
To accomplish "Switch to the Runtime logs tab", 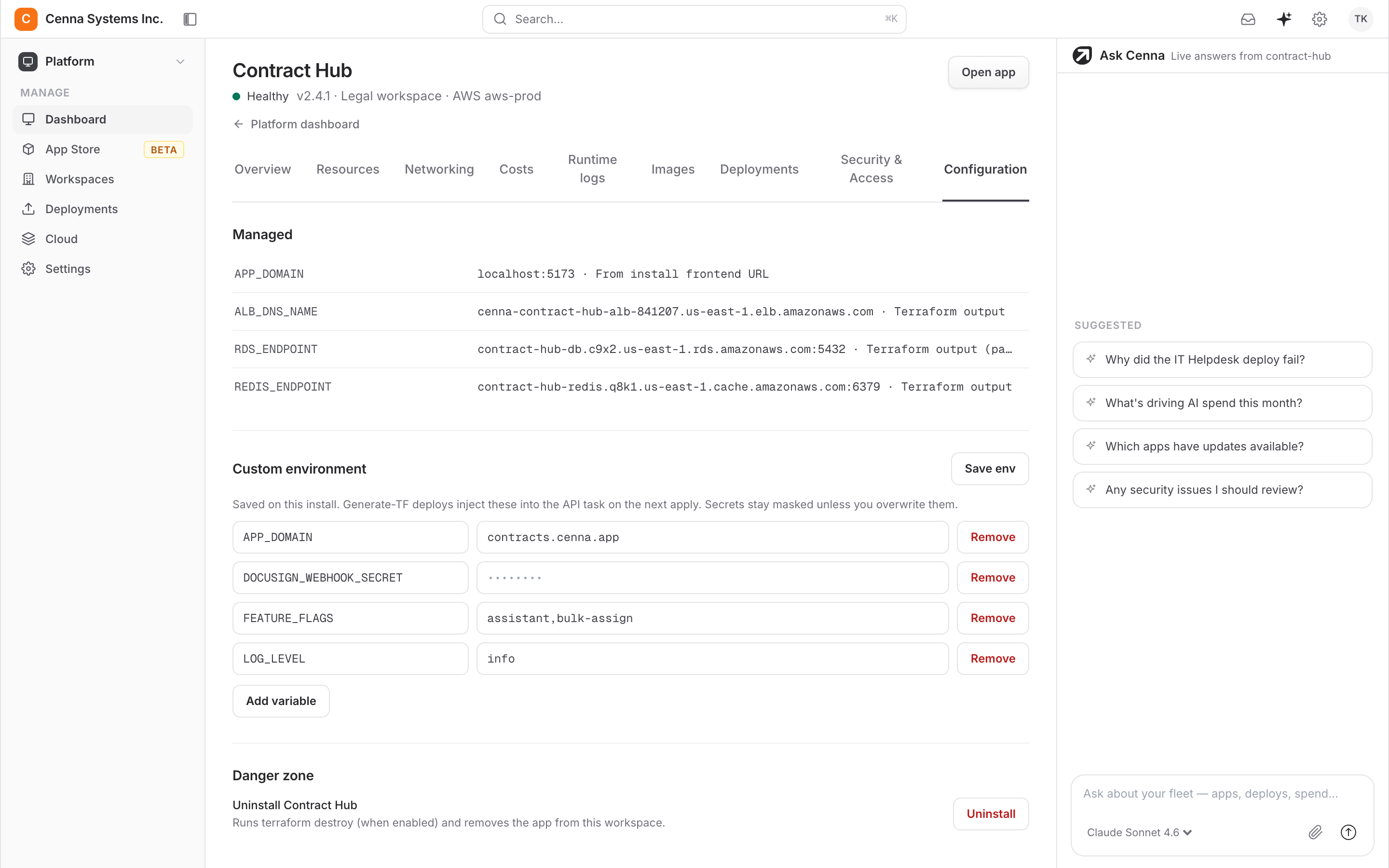I will click(x=592, y=169).
